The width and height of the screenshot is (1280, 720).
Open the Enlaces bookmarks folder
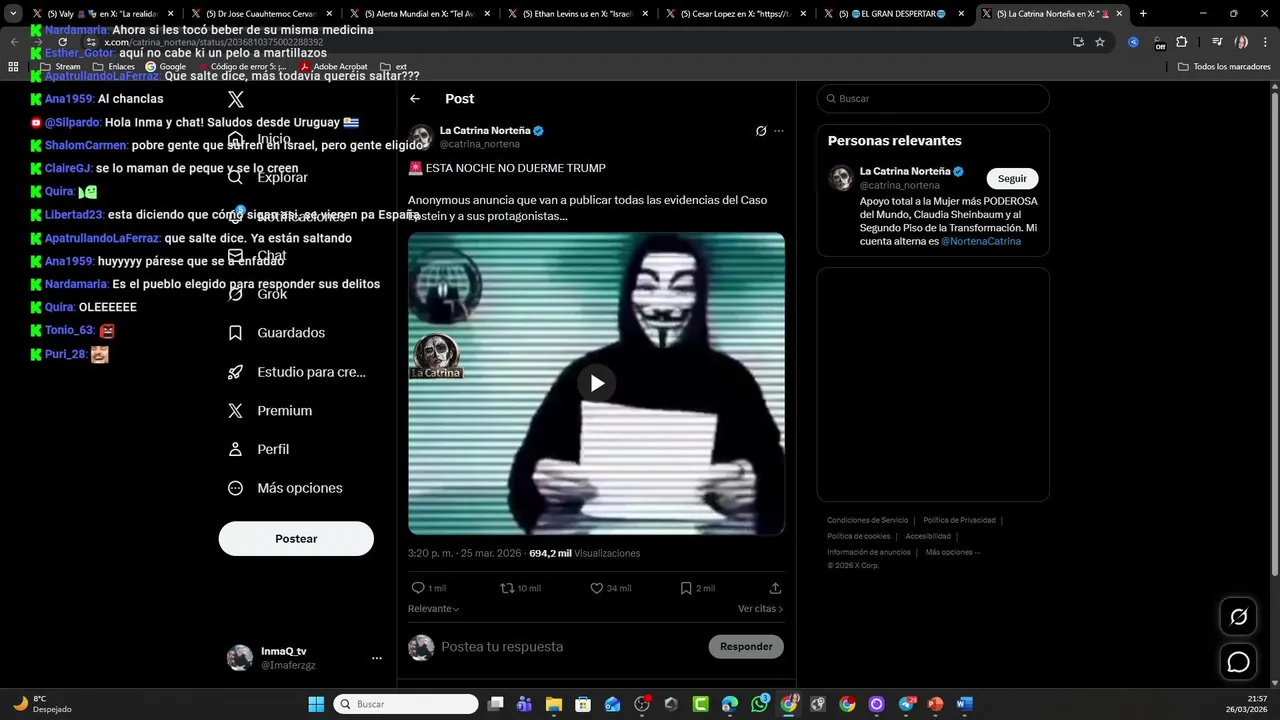pos(114,67)
